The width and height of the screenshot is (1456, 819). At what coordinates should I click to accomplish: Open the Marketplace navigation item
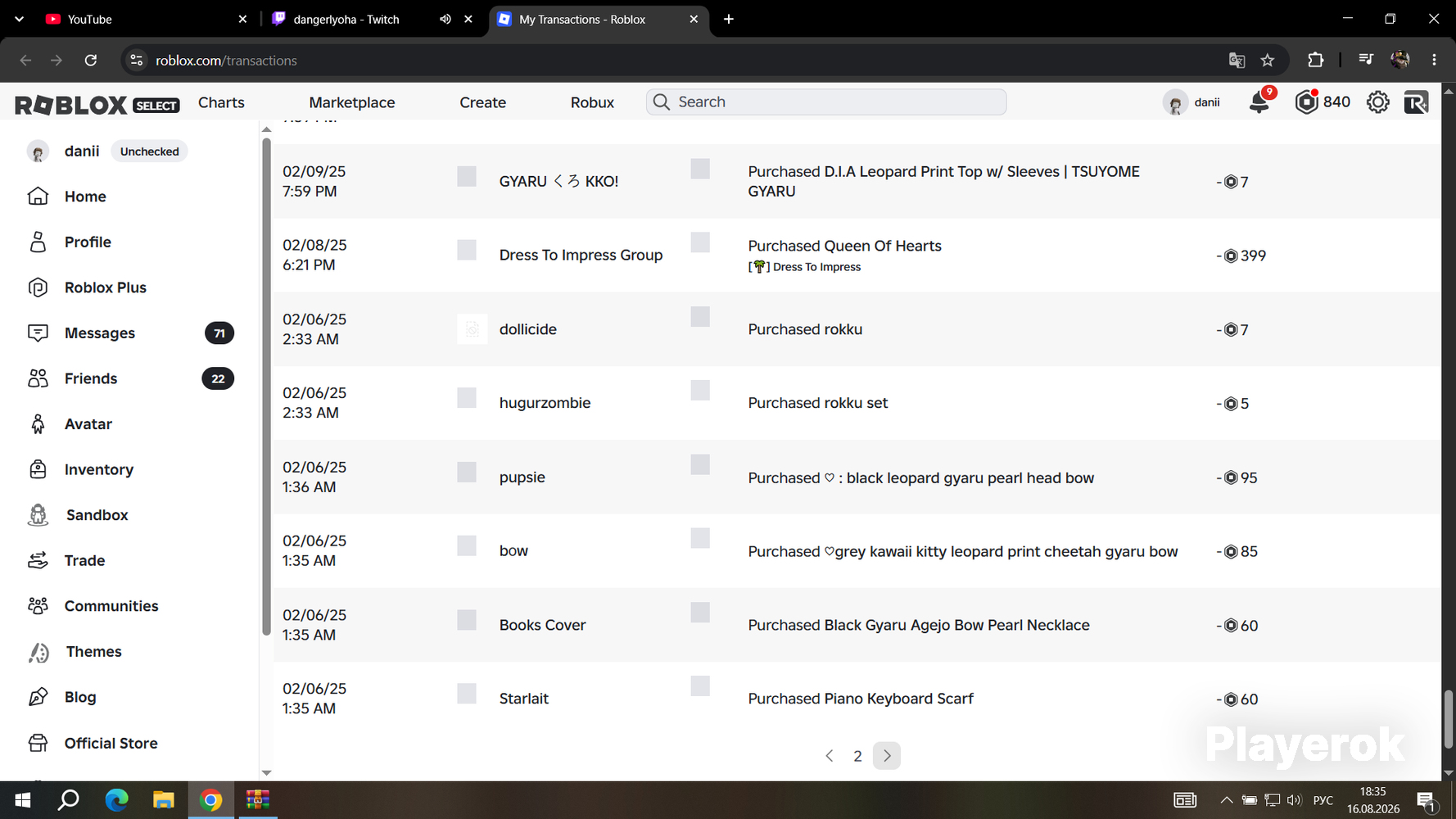tap(352, 102)
